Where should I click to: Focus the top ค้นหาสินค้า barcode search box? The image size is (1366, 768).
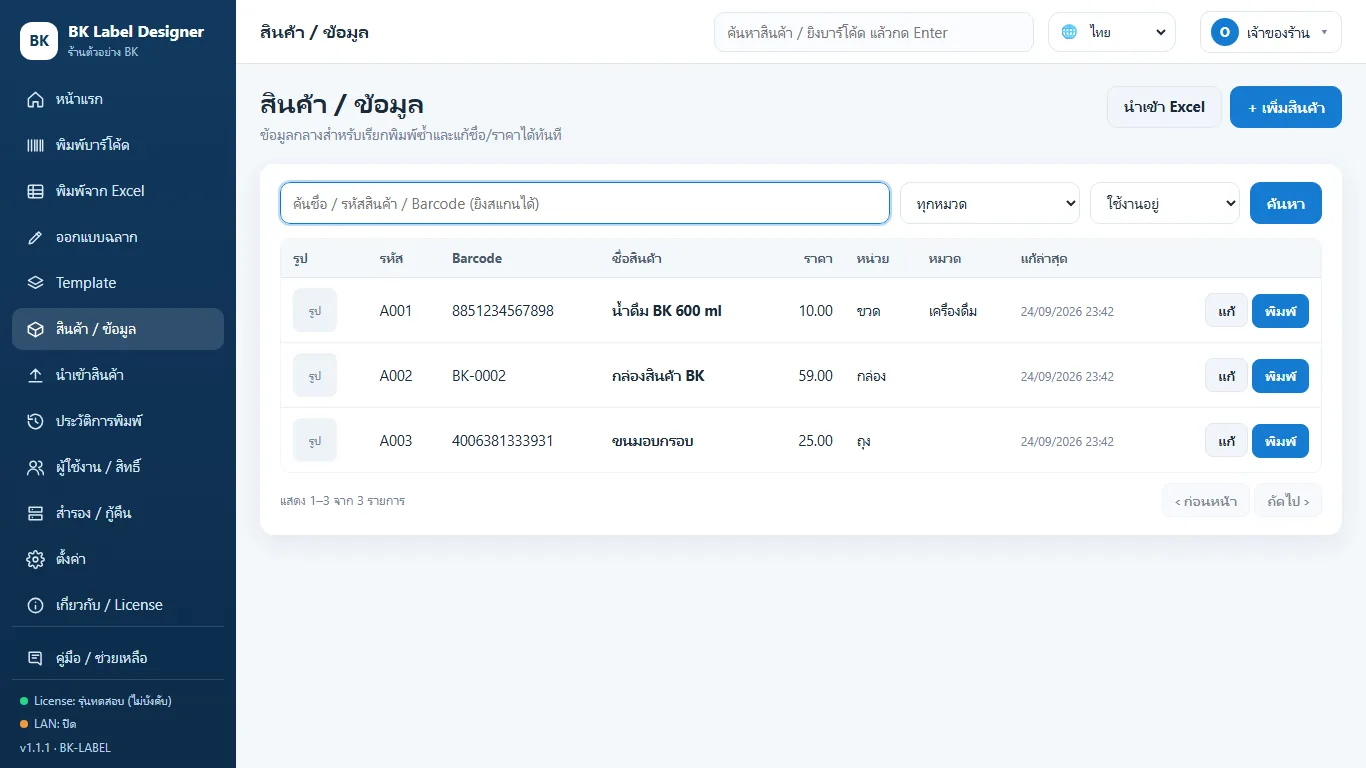pyautogui.click(x=874, y=32)
